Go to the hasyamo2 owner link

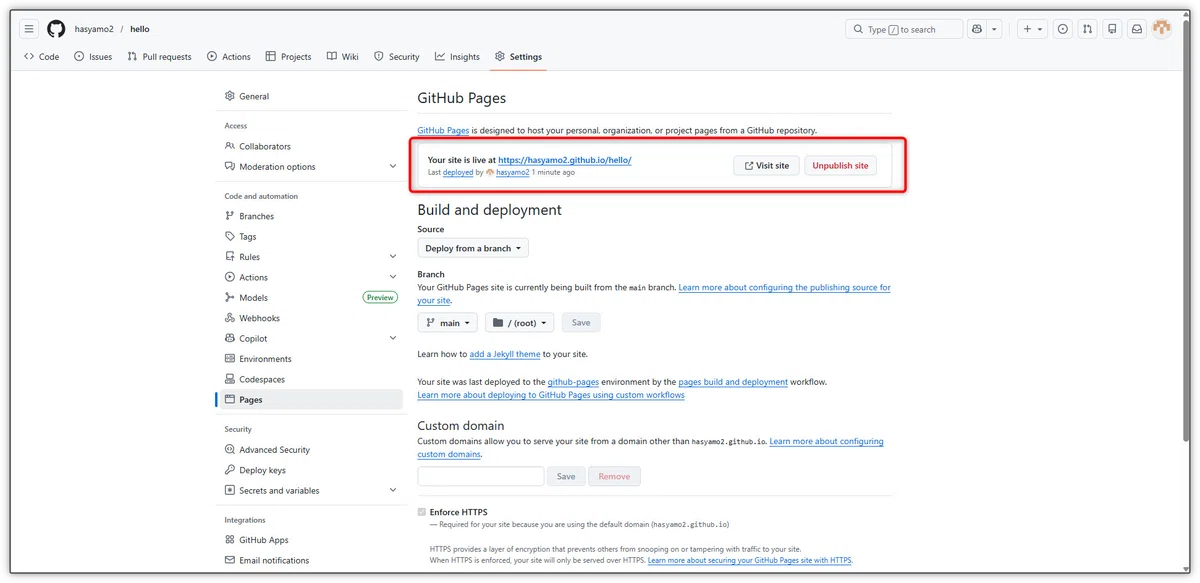(x=93, y=29)
